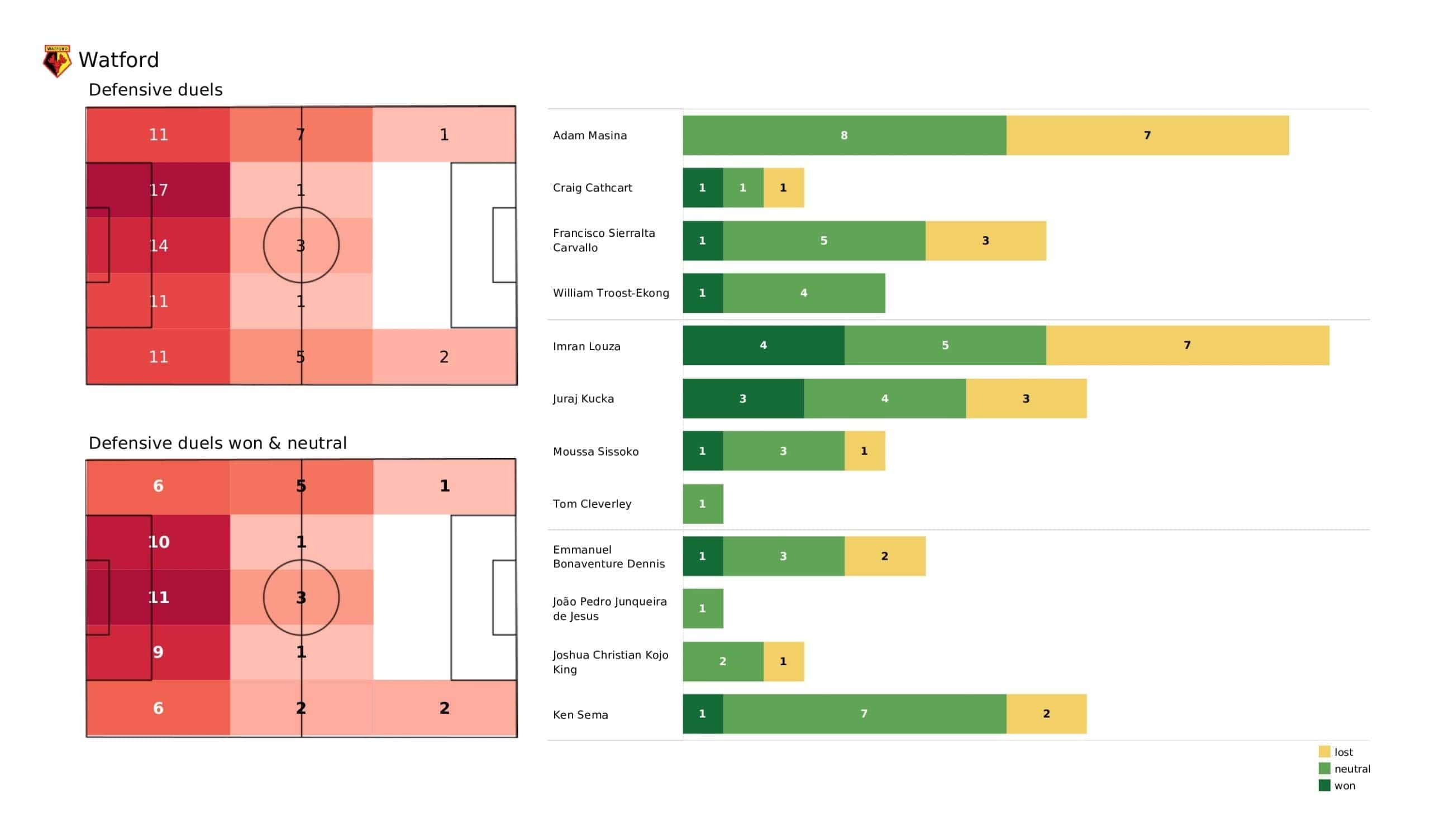Click the yellow 'lost' legend swatch
1430x840 pixels.
click(1324, 751)
